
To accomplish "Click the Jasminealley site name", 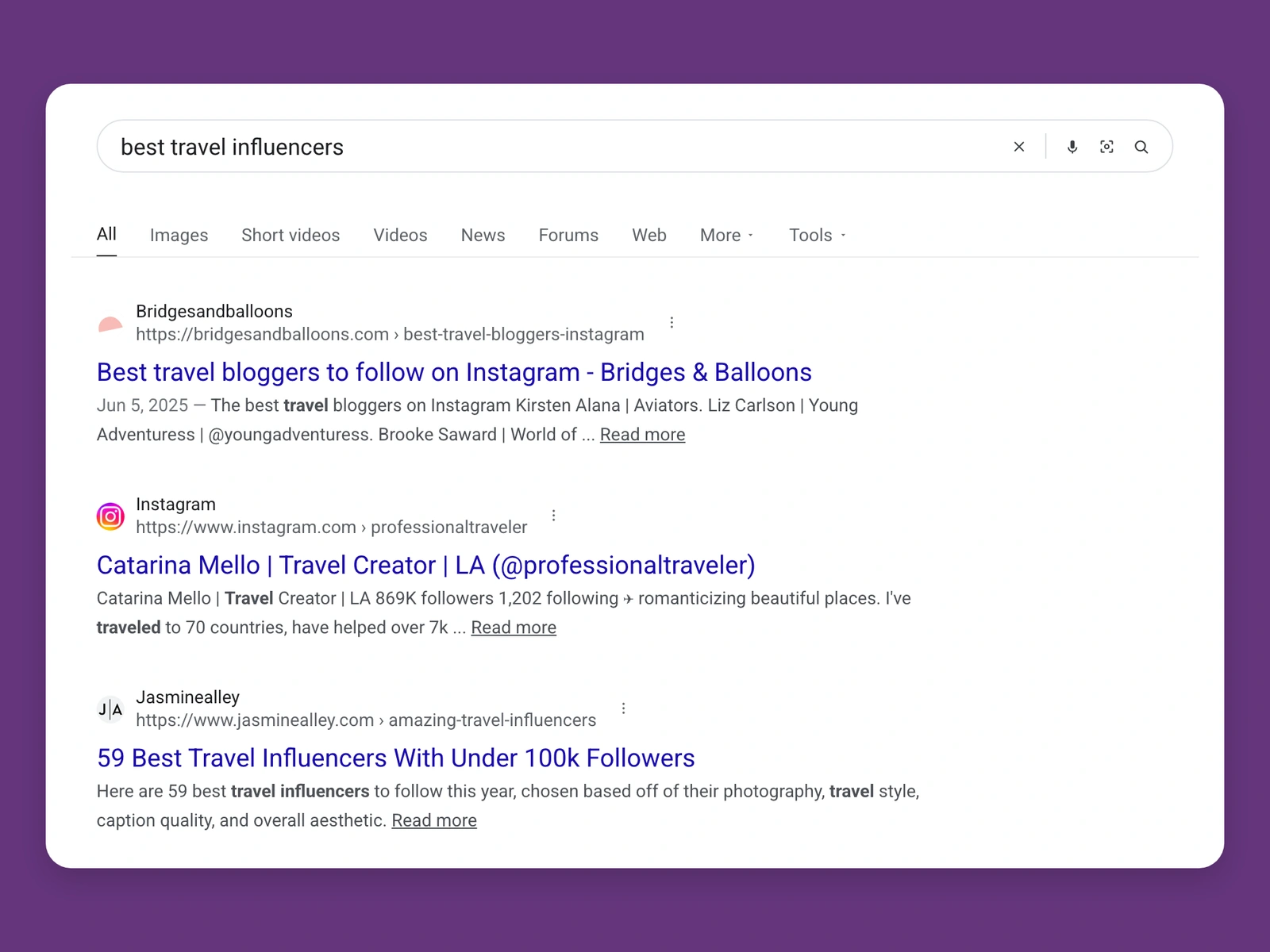I will pyautogui.click(x=187, y=697).
